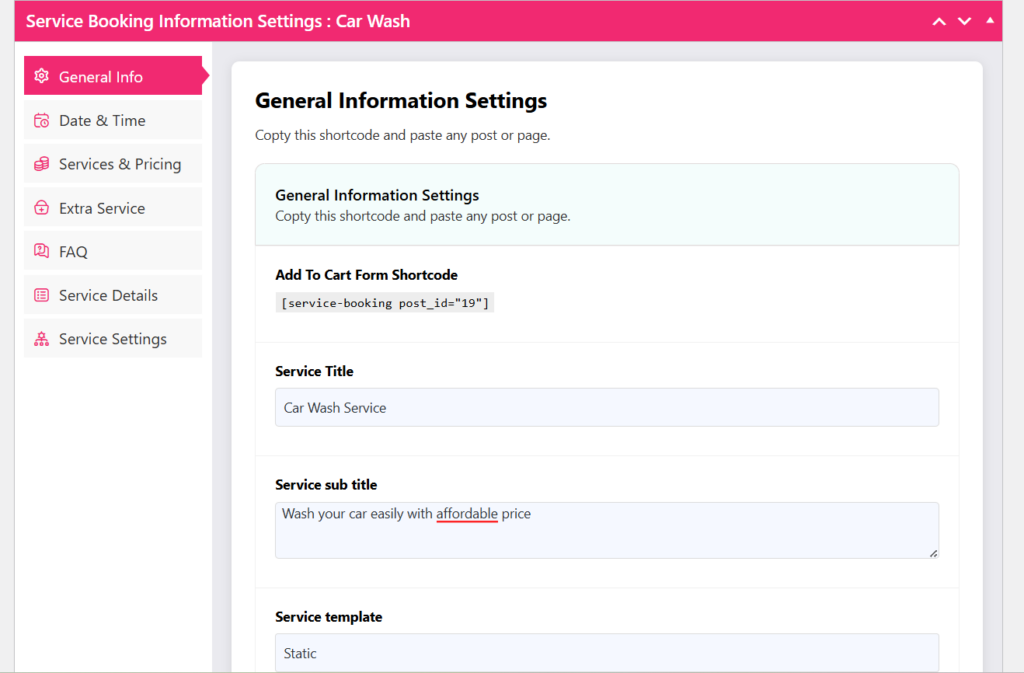Click the Date & Time calendar icon

pyautogui.click(x=42, y=120)
